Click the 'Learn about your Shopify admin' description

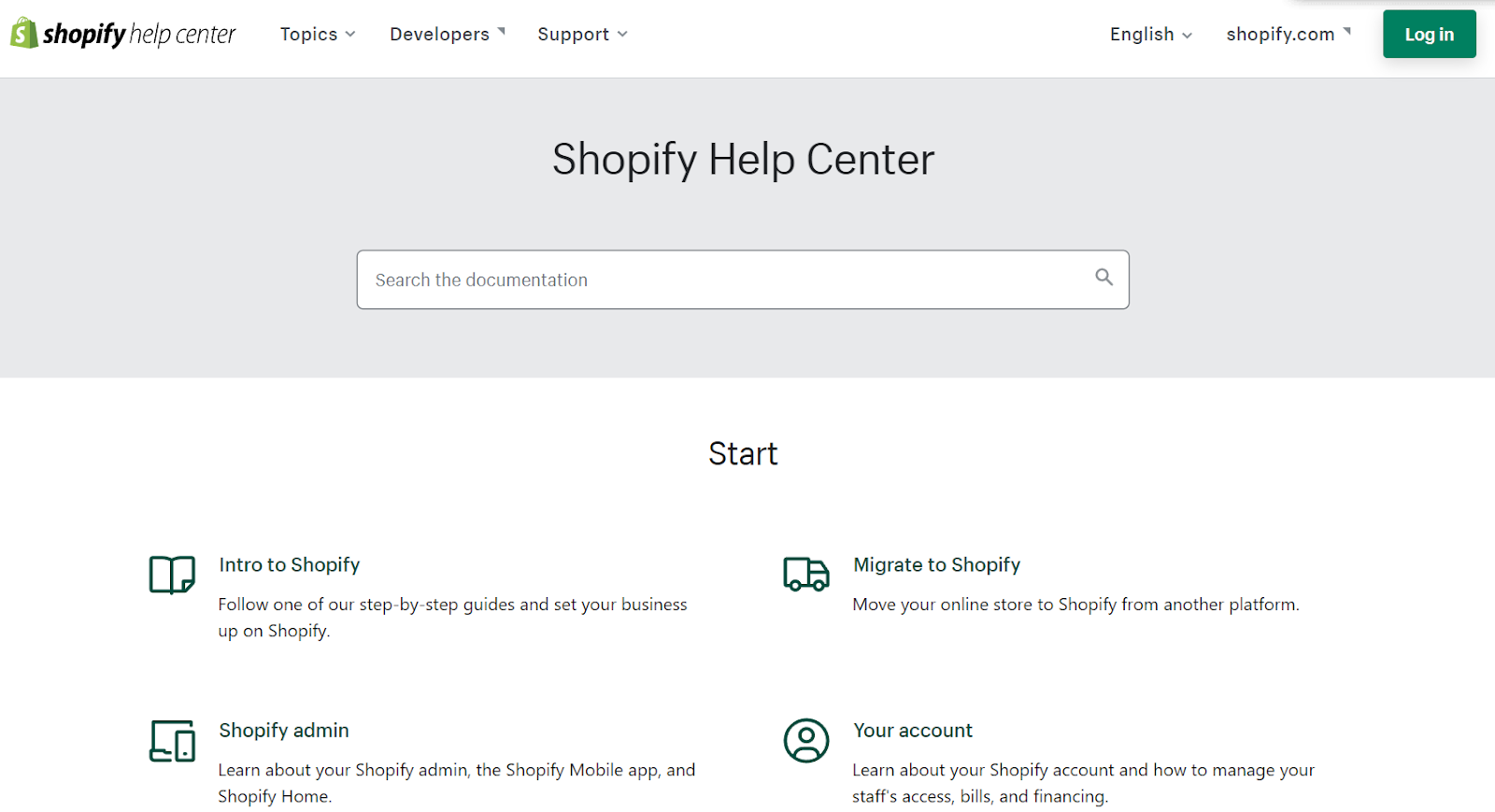point(457,783)
